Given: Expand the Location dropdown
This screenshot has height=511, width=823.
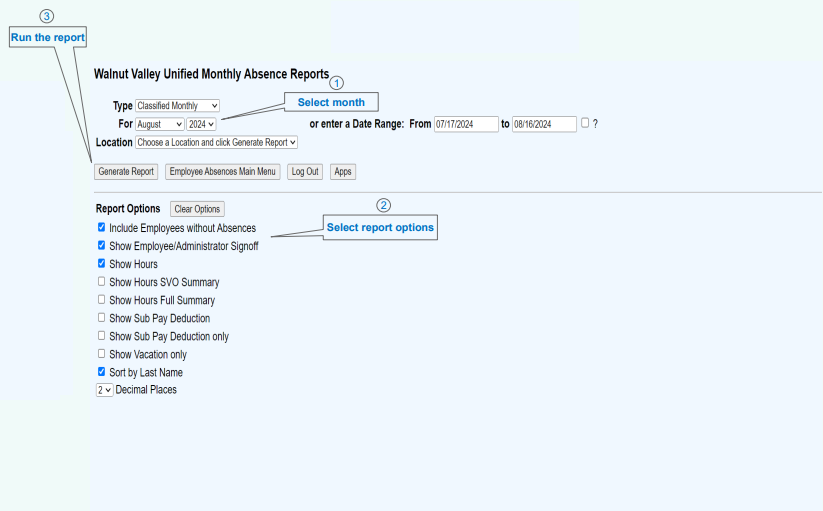Looking at the screenshot, I should tap(216, 143).
